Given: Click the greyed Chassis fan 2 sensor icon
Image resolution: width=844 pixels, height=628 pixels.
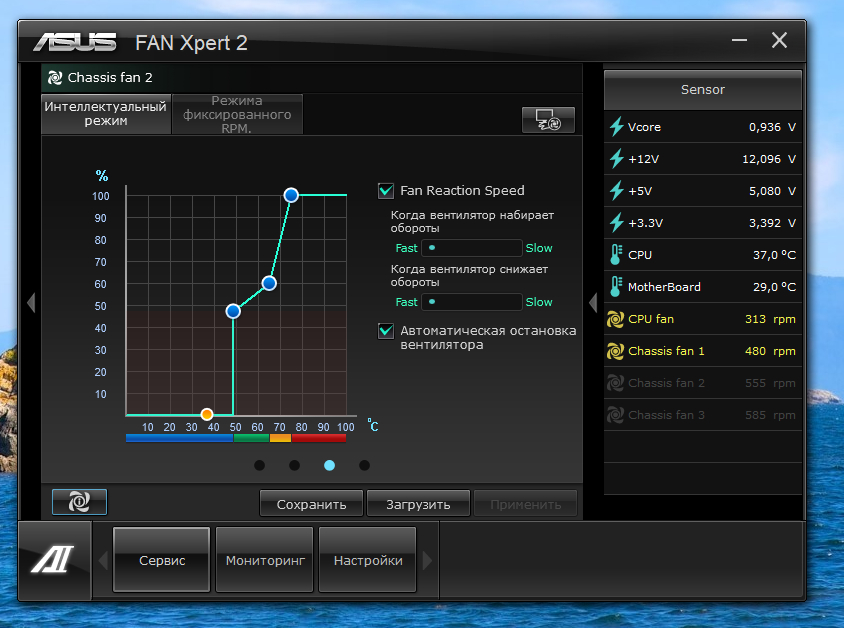Looking at the screenshot, I should click(x=615, y=383).
